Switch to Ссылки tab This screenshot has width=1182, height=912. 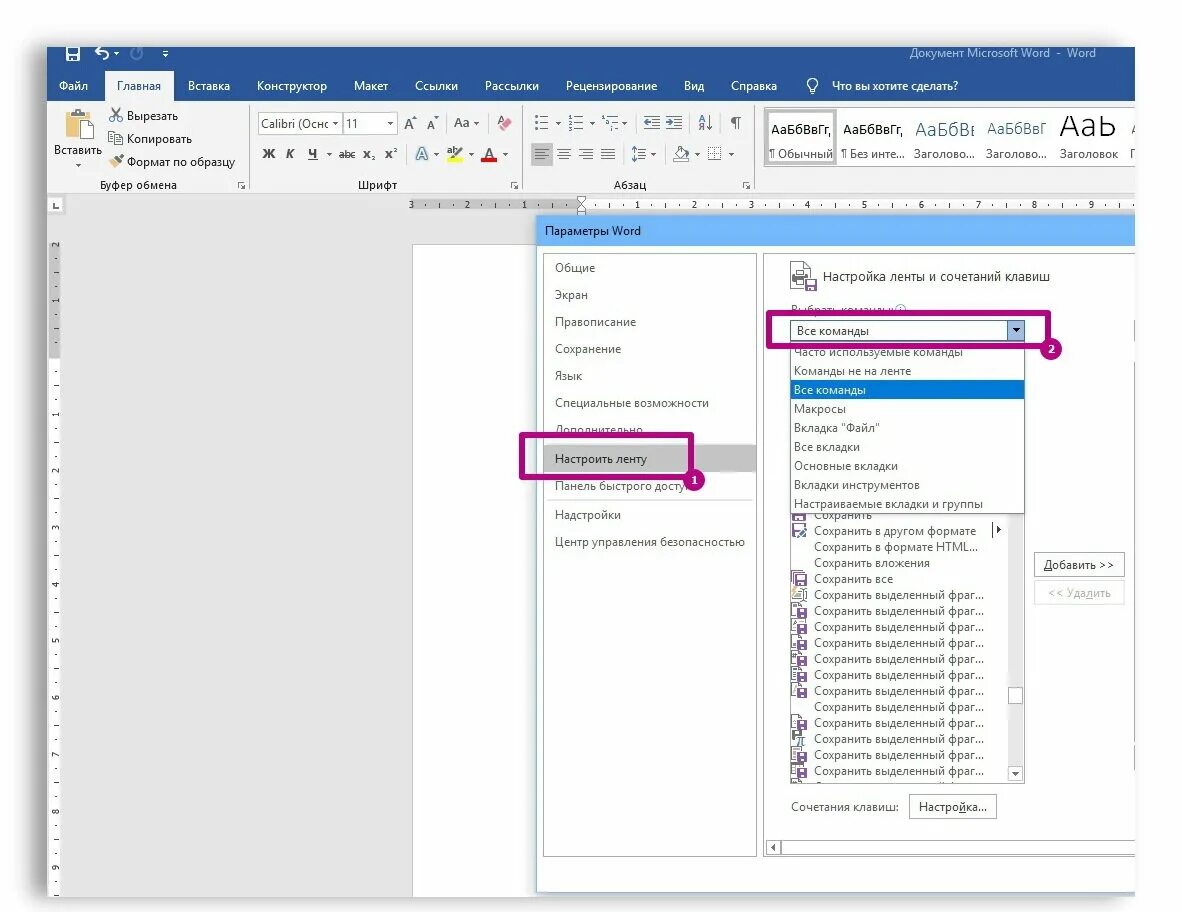(436, 86)
